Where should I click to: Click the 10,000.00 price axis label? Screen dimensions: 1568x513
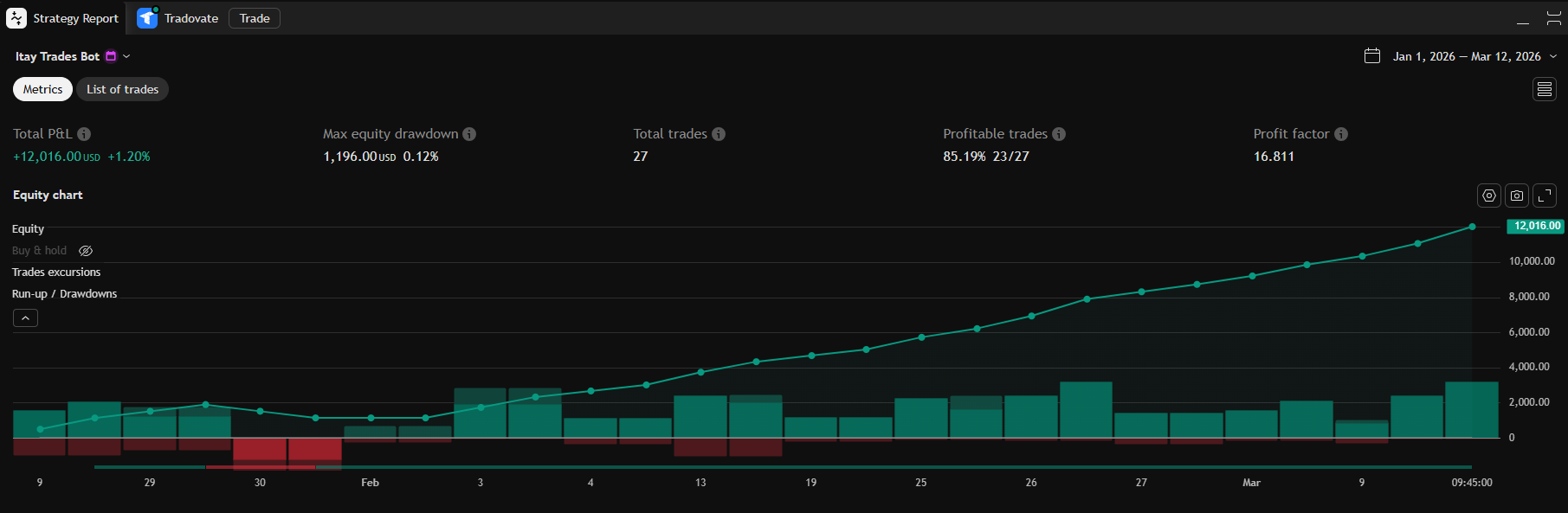point(1532,261)
